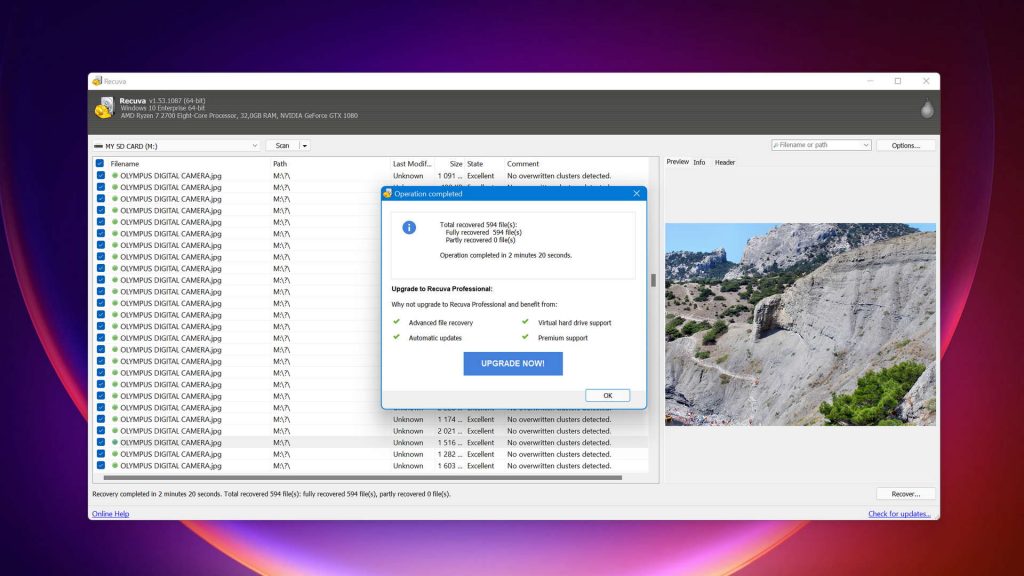Uncheck the bottom visible file's checkbox

(x=100, y=466)
